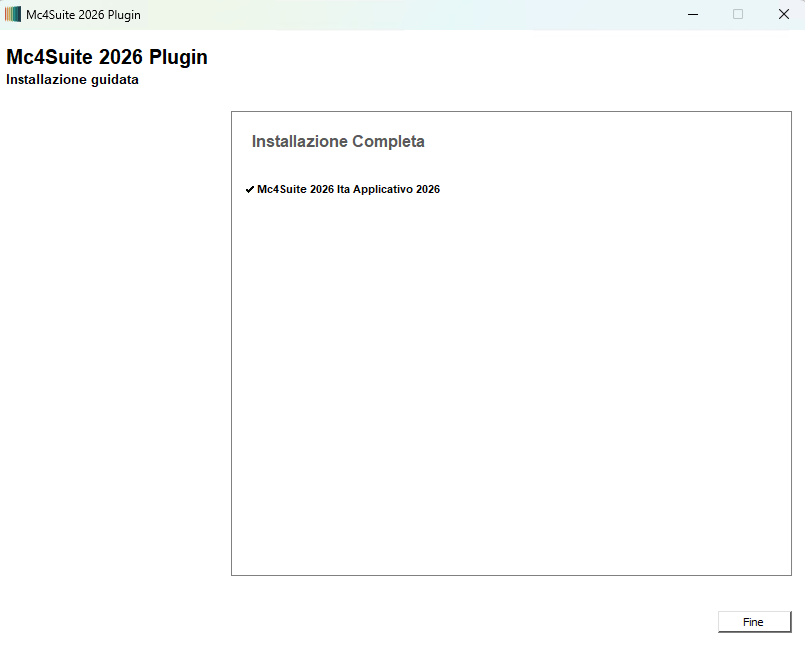Click the Mc4Suite app icon in title bar
Screen dimensions: 805x645
click(x=13, y=15)
